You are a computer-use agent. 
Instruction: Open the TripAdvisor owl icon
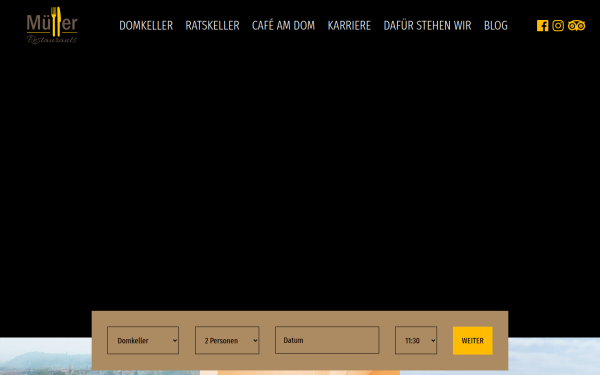click(x=576, y=26)
